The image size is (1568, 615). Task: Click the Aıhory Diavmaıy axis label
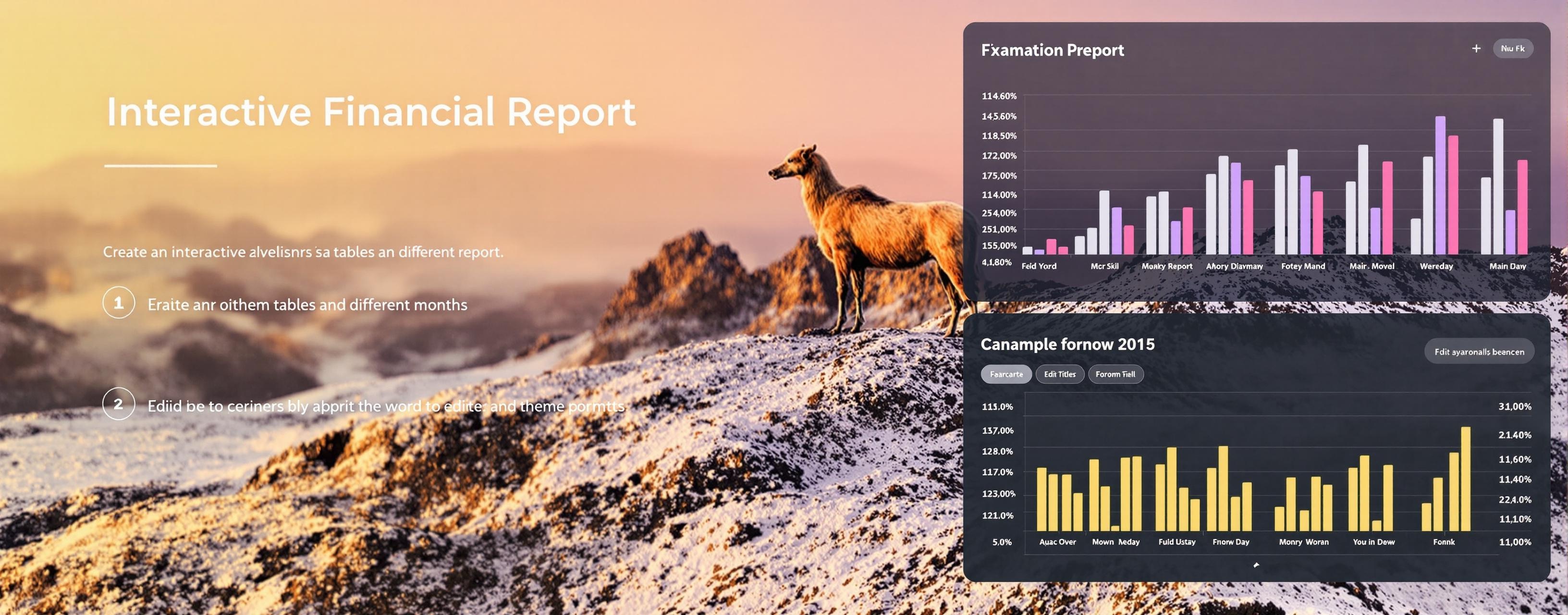pos(1235,266)
